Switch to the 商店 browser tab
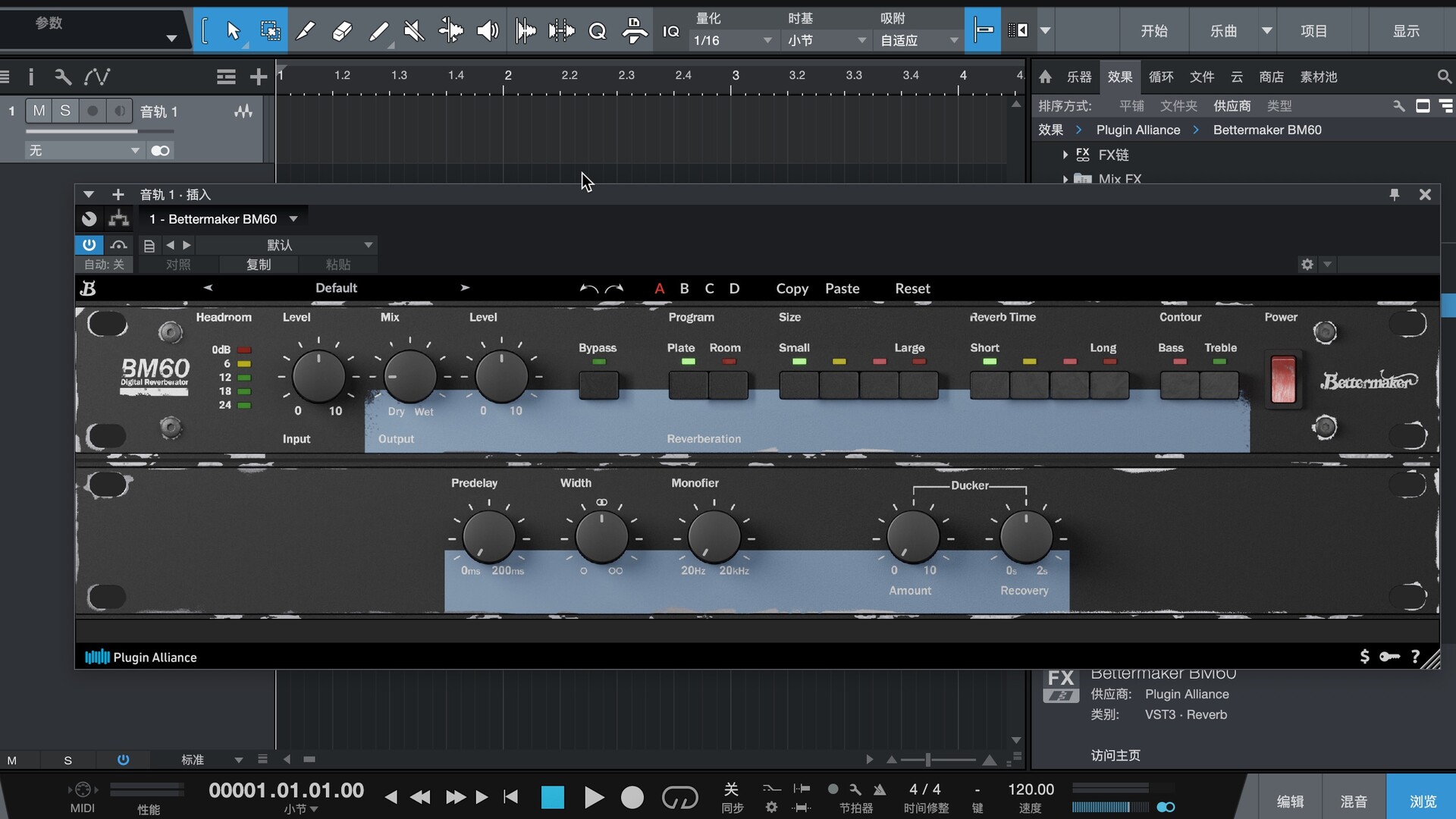 [x=1272, y=77]
